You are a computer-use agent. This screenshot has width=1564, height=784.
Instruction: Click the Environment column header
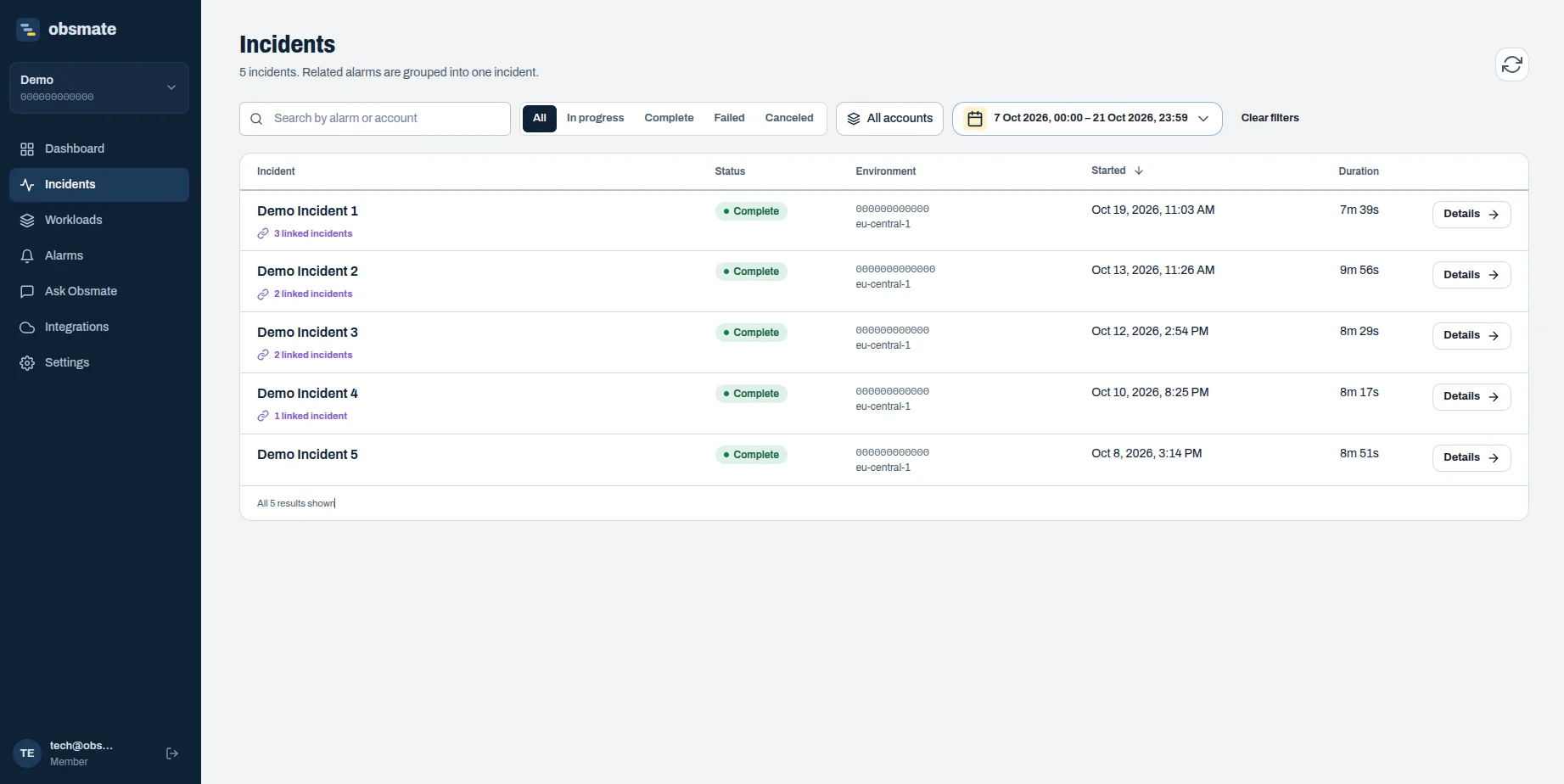click(885, 171)
